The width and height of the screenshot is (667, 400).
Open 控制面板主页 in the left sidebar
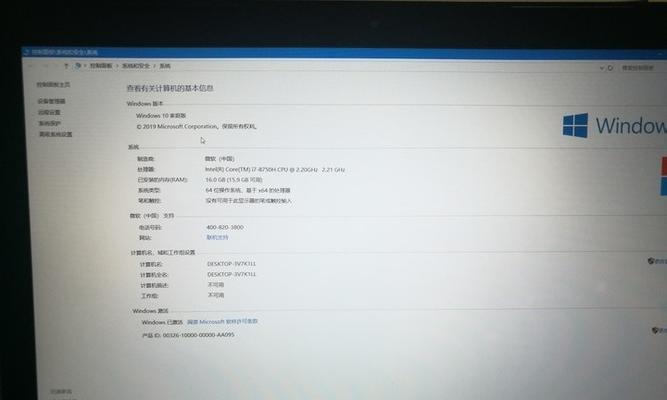[x=53, y=85]
